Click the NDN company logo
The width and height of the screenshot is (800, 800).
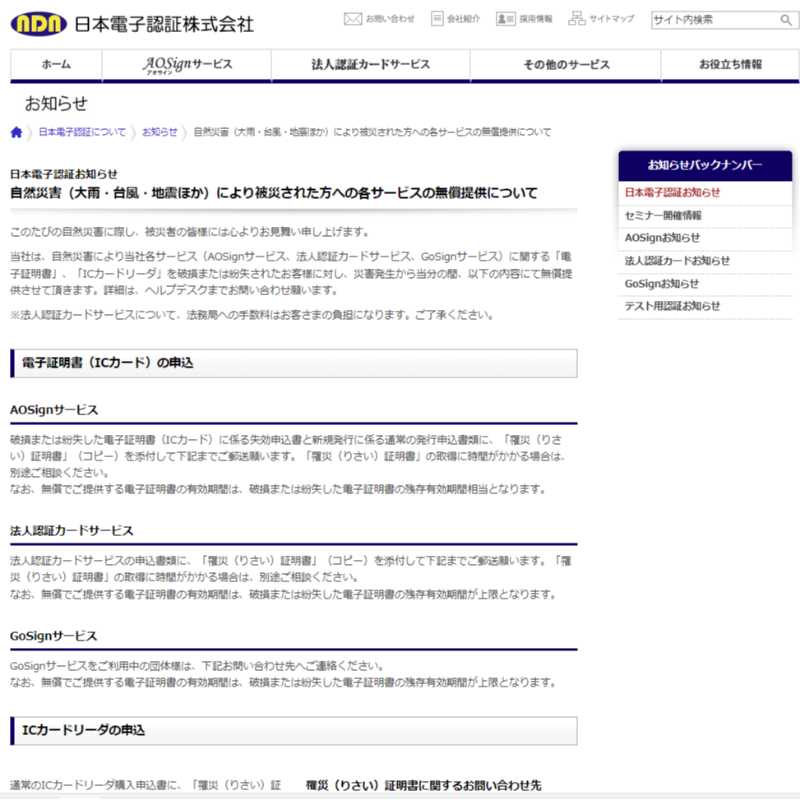pyautogui.click(x=39, y=24)
